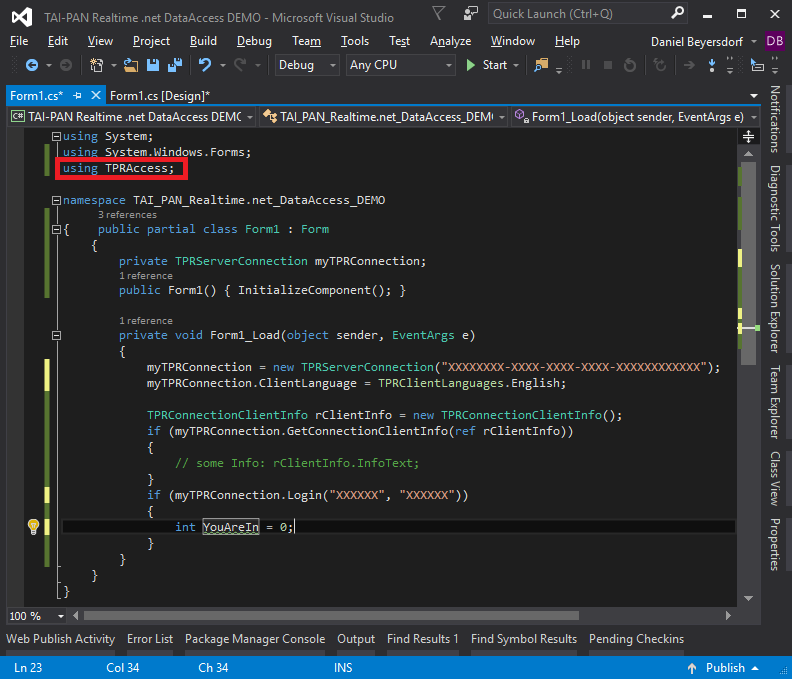
Task: Open the Find Results 1 tab
Action: coord(423,639)
